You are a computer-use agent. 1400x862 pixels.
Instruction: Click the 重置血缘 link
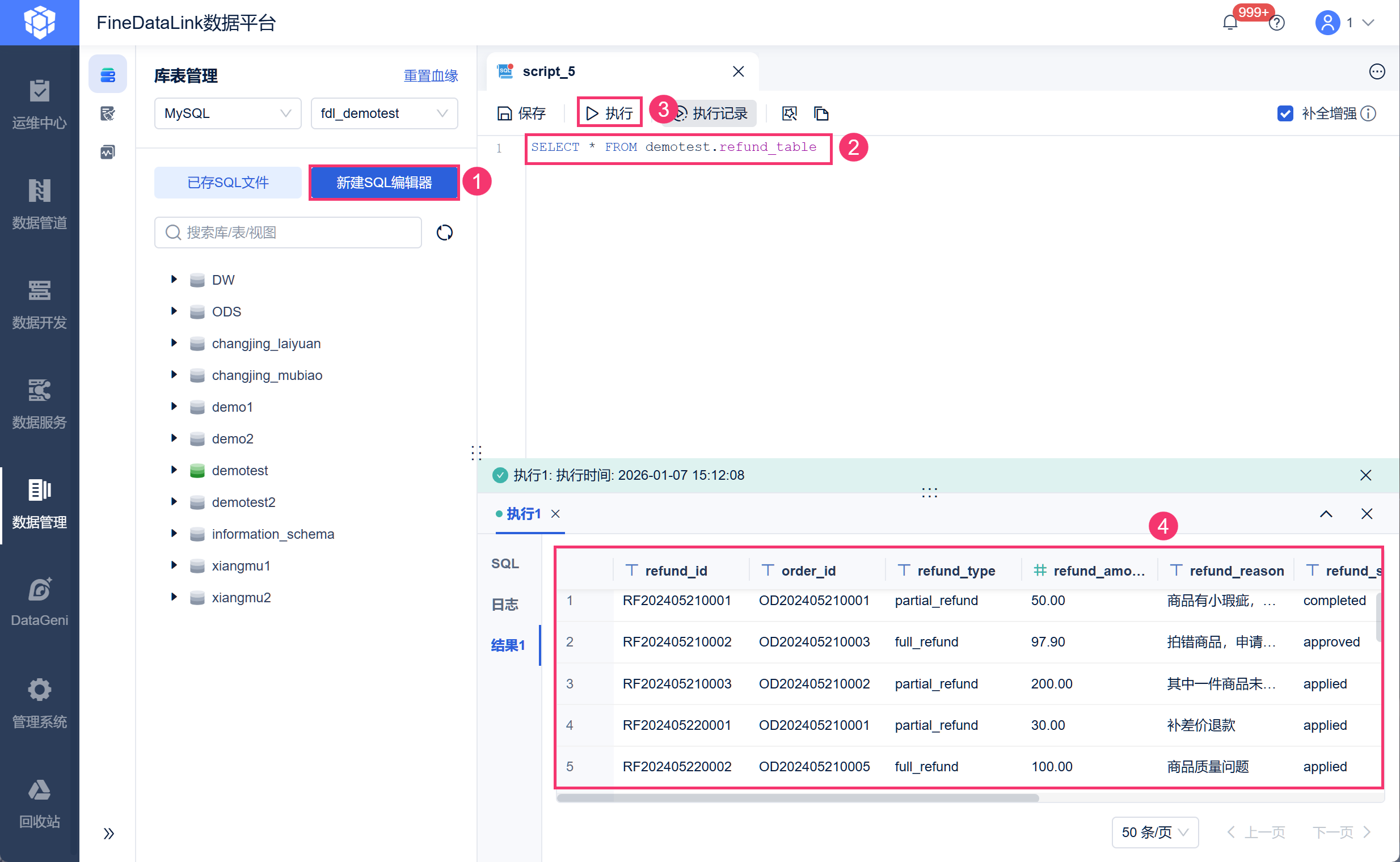[x=431, y=76]
